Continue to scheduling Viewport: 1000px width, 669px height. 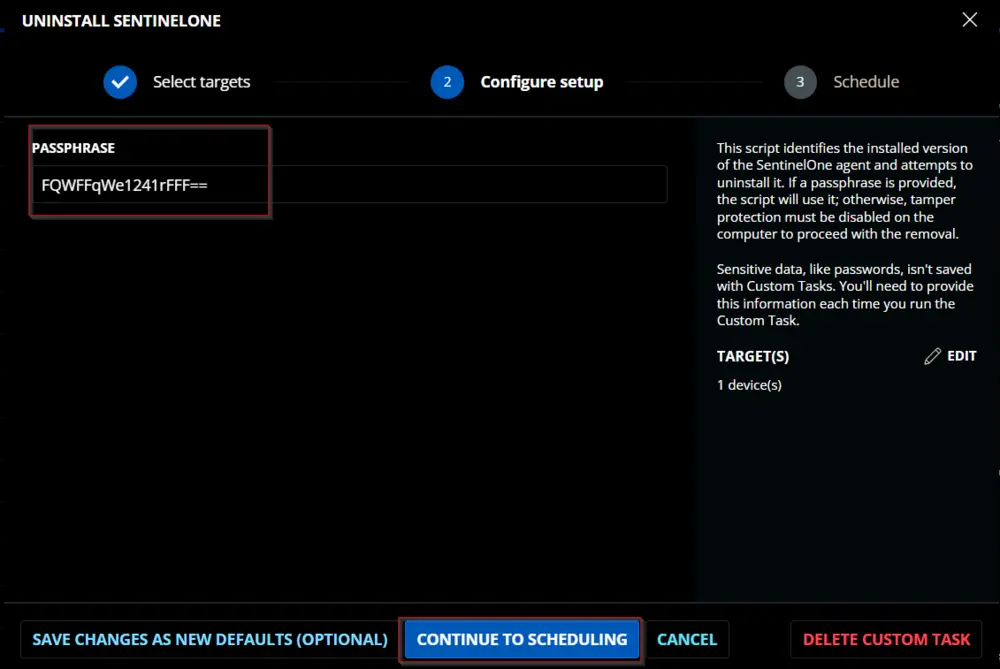(x=522, y=639)
